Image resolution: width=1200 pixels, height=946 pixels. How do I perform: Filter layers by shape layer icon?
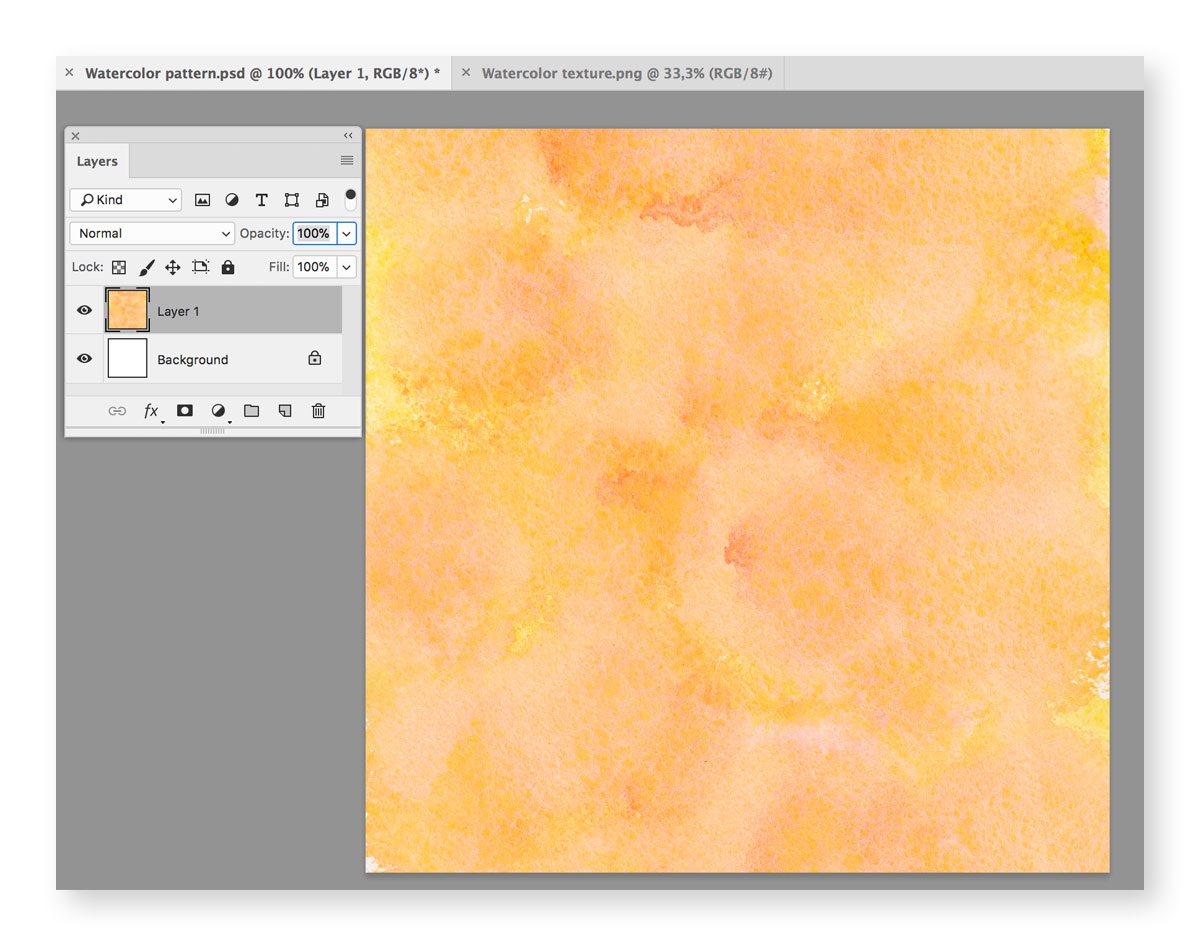click(x=292, y=200)
